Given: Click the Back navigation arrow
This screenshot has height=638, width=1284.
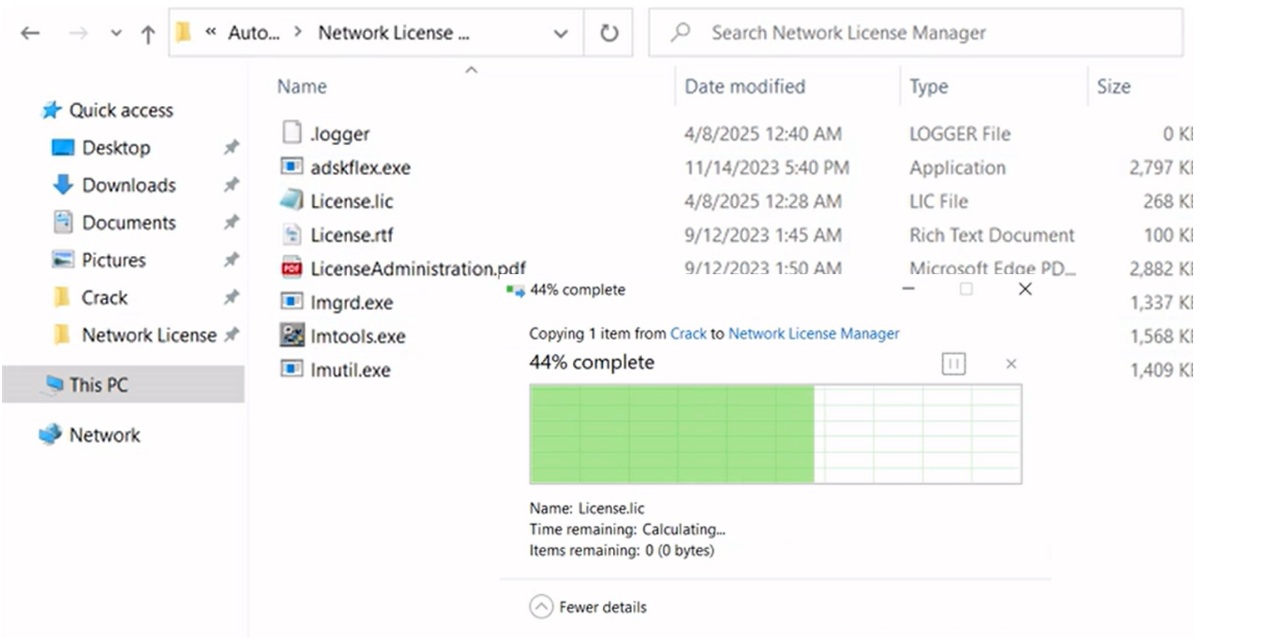Looking at the screenshot, I should point(30,34).
